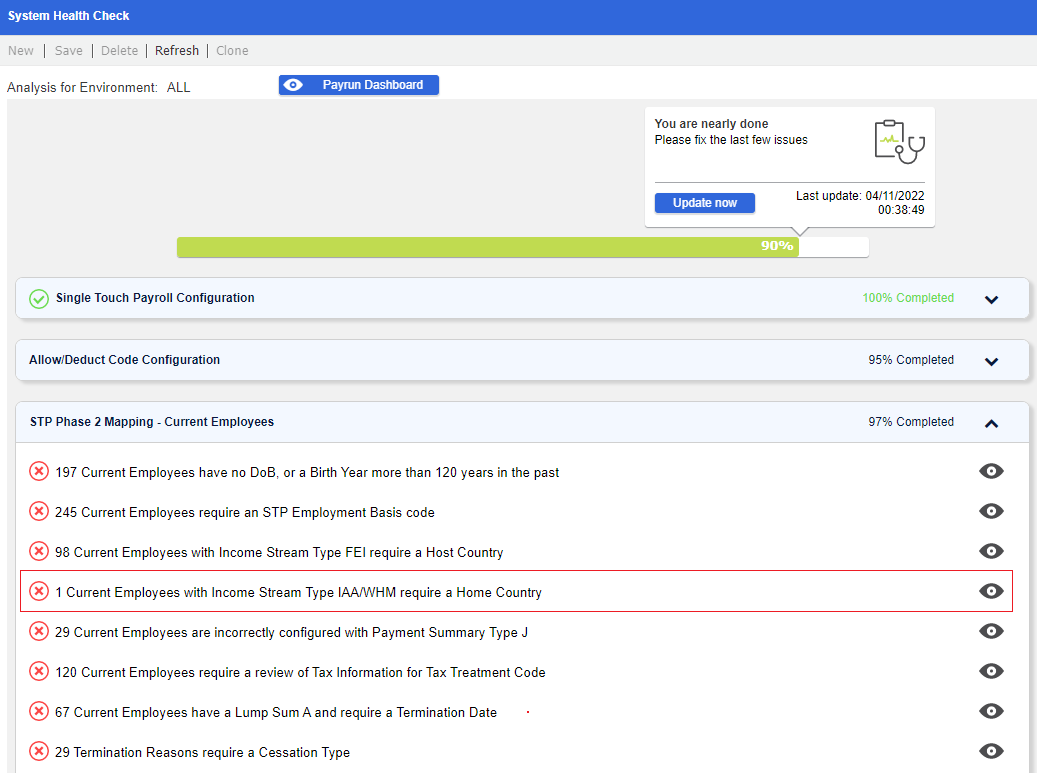Click New in the toolbar

coord(21,50)
